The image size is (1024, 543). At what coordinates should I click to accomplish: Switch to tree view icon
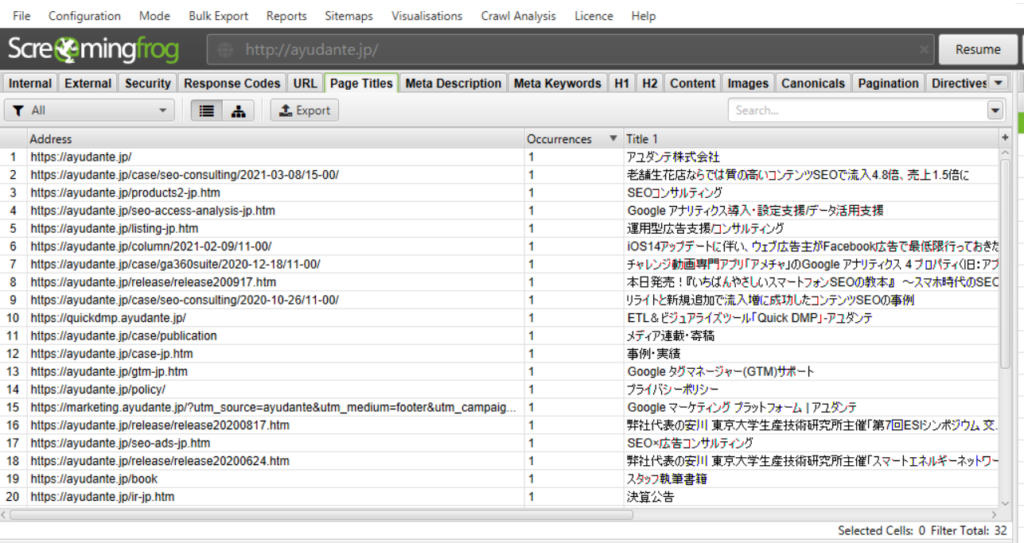[x=238, y=110]
